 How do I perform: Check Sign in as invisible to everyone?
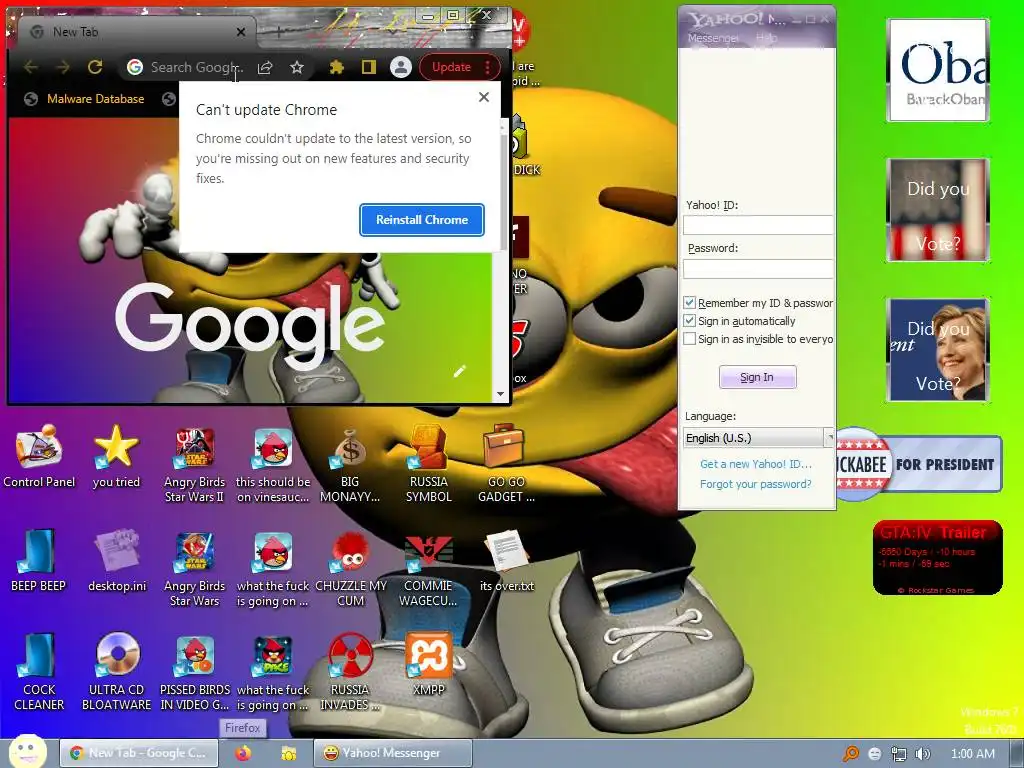pyautogui.click(x=689, y=339)
